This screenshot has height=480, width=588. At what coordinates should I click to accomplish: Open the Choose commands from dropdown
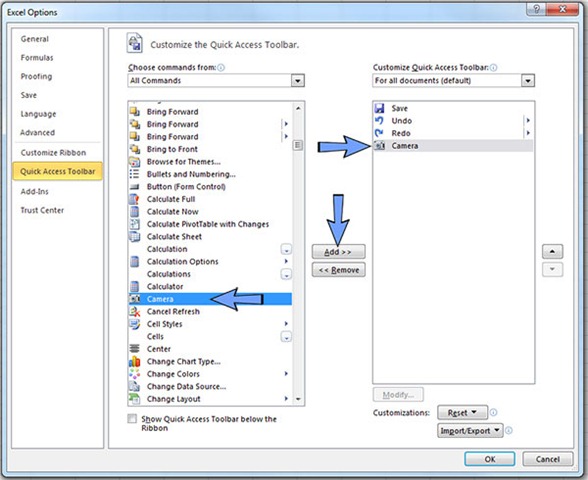tap(216, 81)
